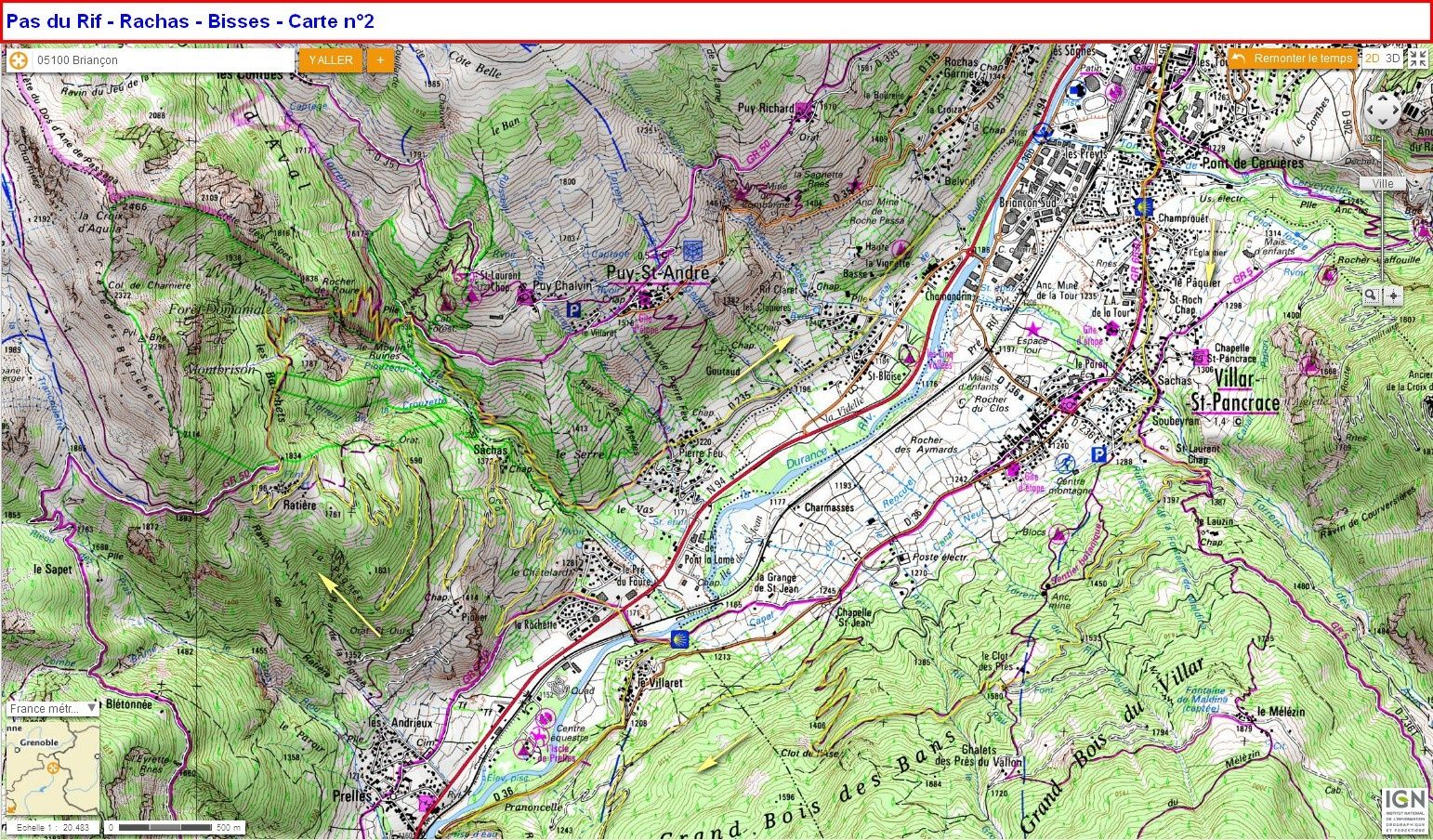
Task: Click the IGN logo
Action: [1404, 811]
